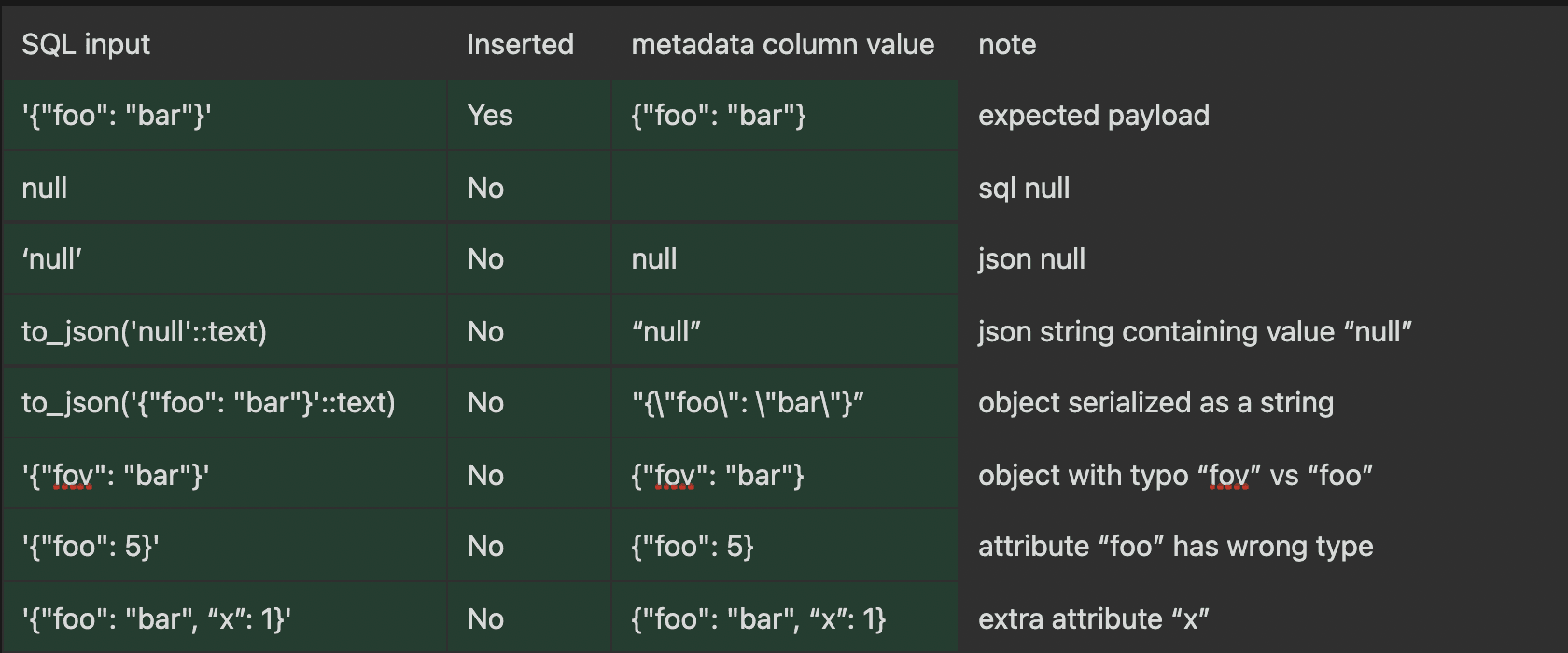Select the "Yes" cell in Inserted column
The width and height of the screenshot is (1568, 653).
490,116
